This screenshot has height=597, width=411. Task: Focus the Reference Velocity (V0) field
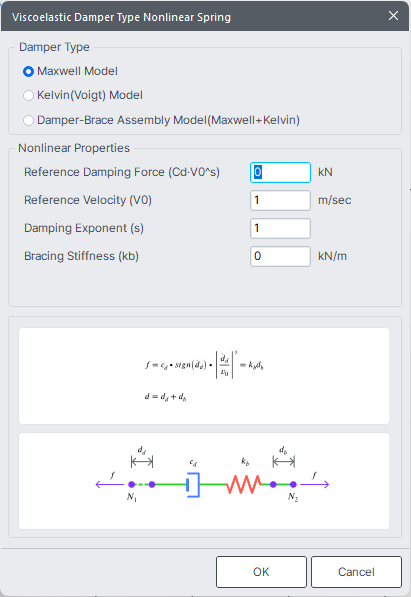point(280,200)
